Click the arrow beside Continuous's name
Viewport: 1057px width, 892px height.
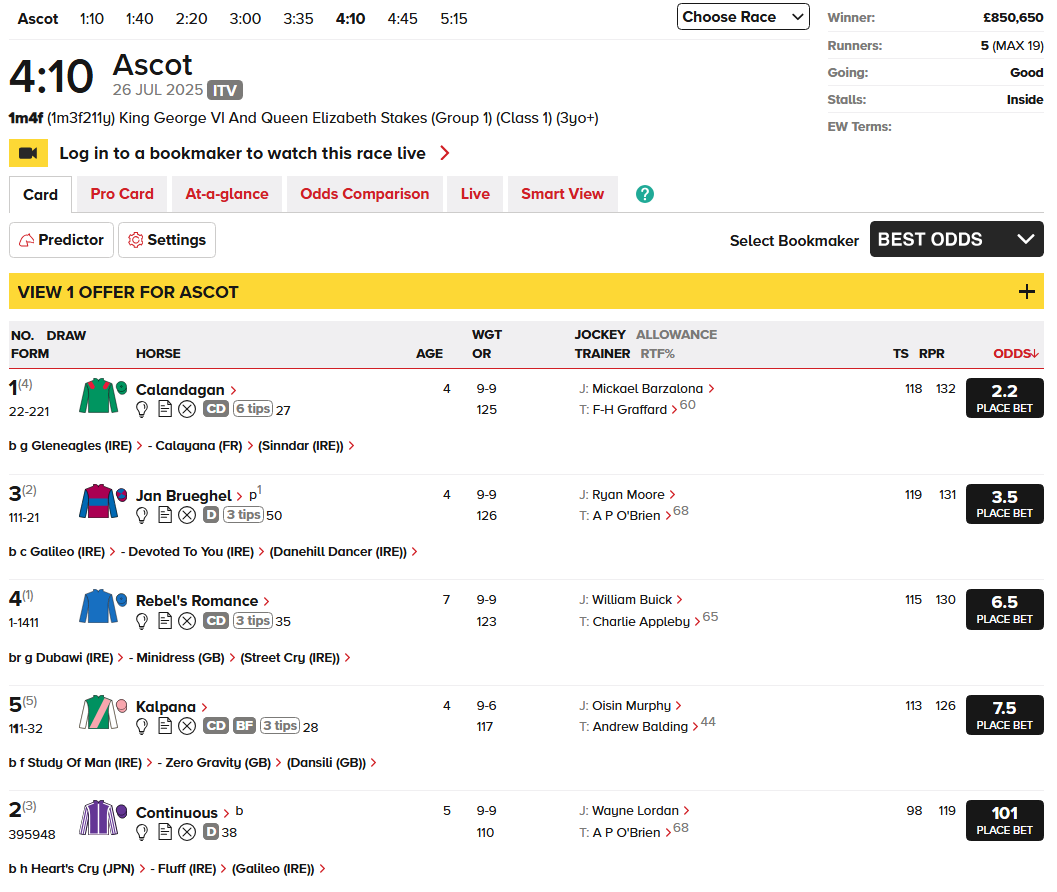[x=226, y=813]
